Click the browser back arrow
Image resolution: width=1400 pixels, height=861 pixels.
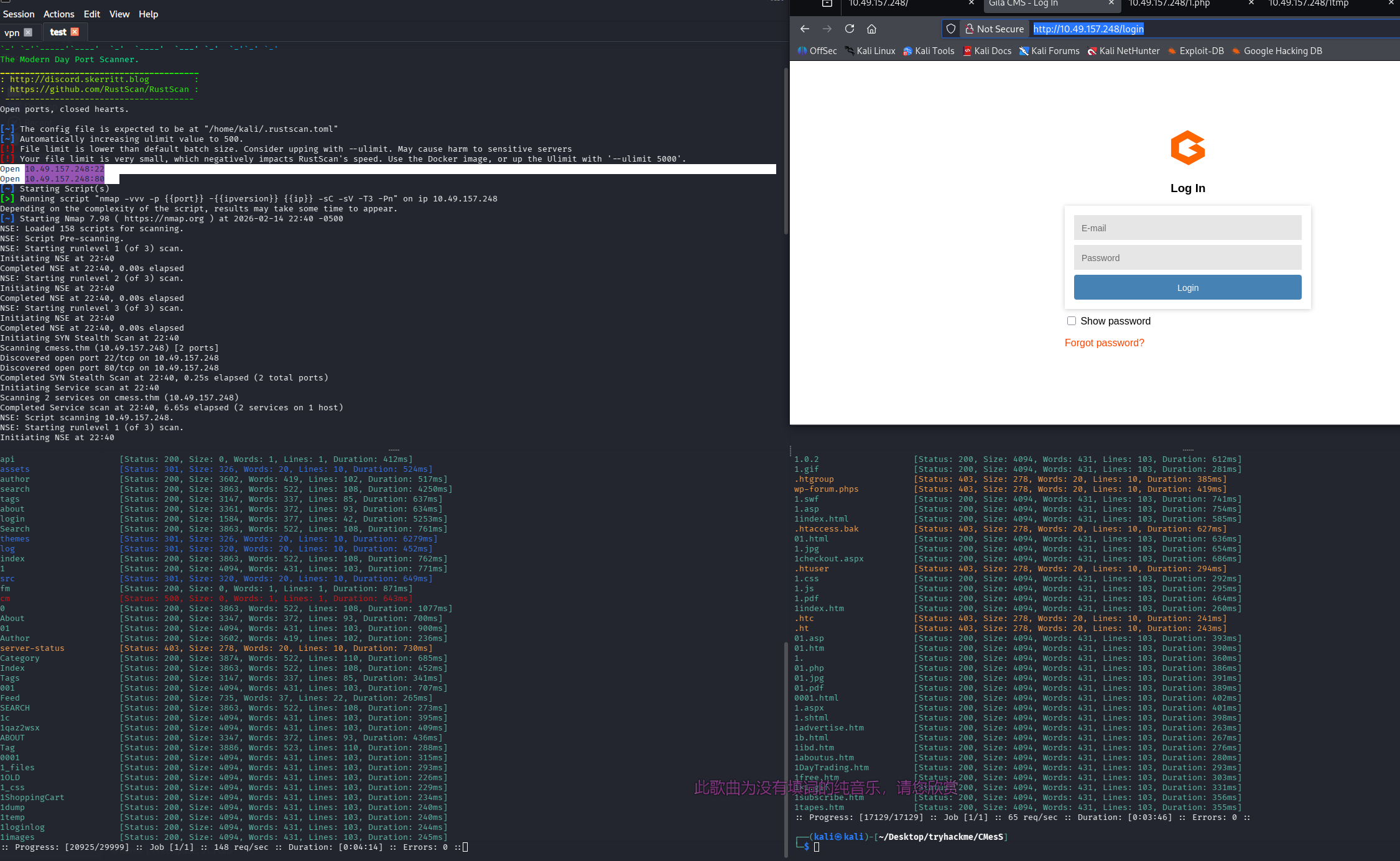[x=805, y=29]
